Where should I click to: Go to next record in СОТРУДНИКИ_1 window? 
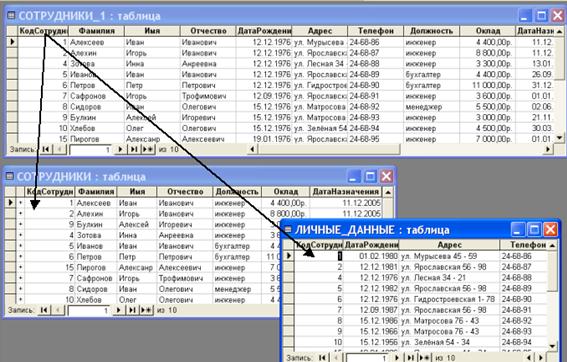pyautogui.click(x=120, y=149)
